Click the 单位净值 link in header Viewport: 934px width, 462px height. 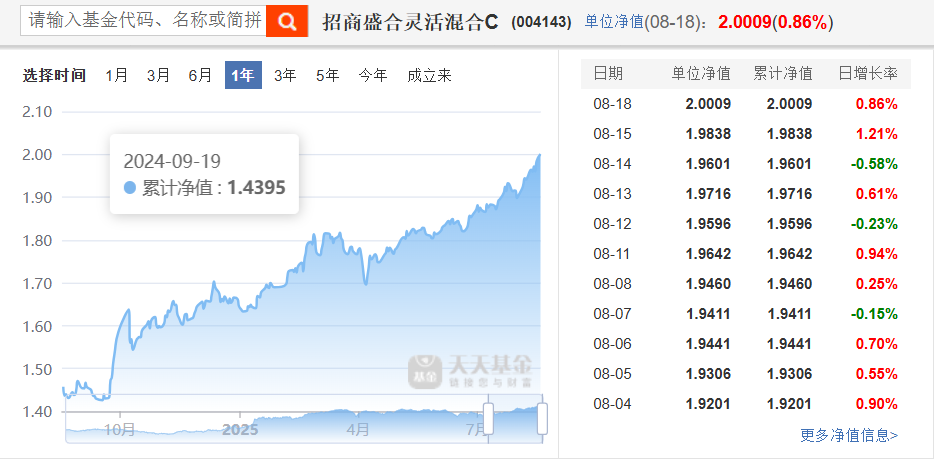pos(614,22)
